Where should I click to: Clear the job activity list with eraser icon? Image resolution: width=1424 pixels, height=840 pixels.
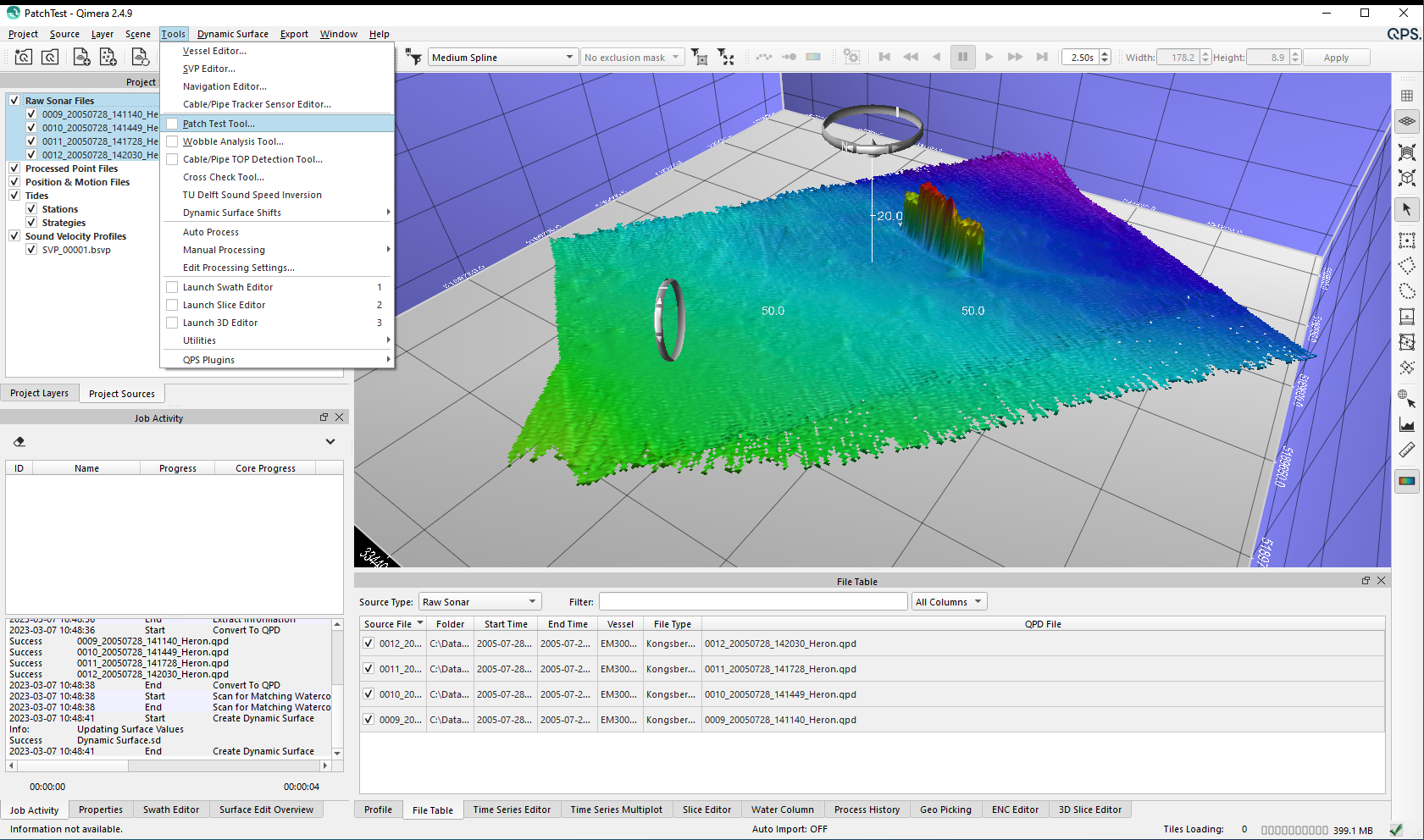(x=19, y=441)
